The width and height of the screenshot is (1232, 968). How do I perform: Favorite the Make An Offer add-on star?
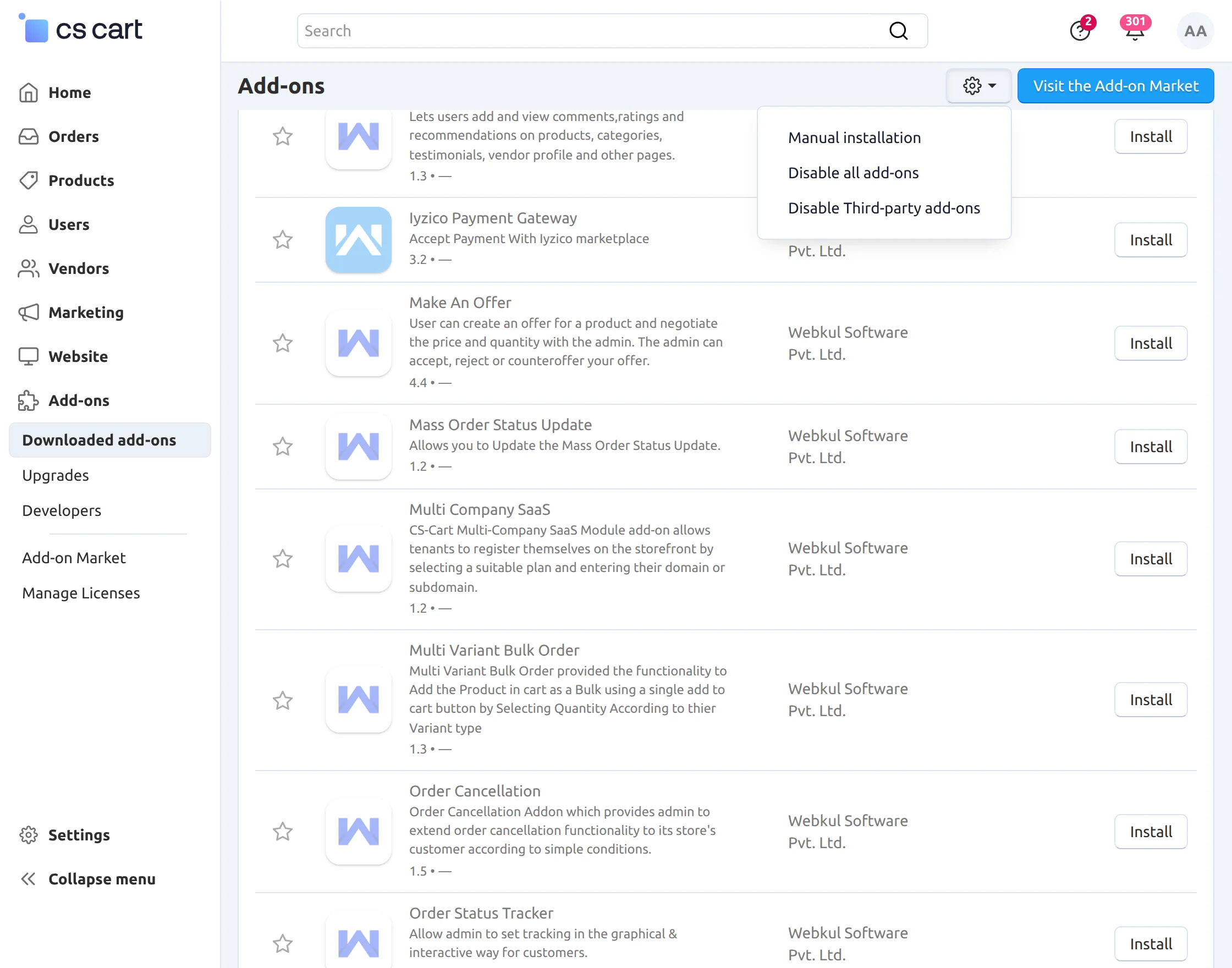282,343
